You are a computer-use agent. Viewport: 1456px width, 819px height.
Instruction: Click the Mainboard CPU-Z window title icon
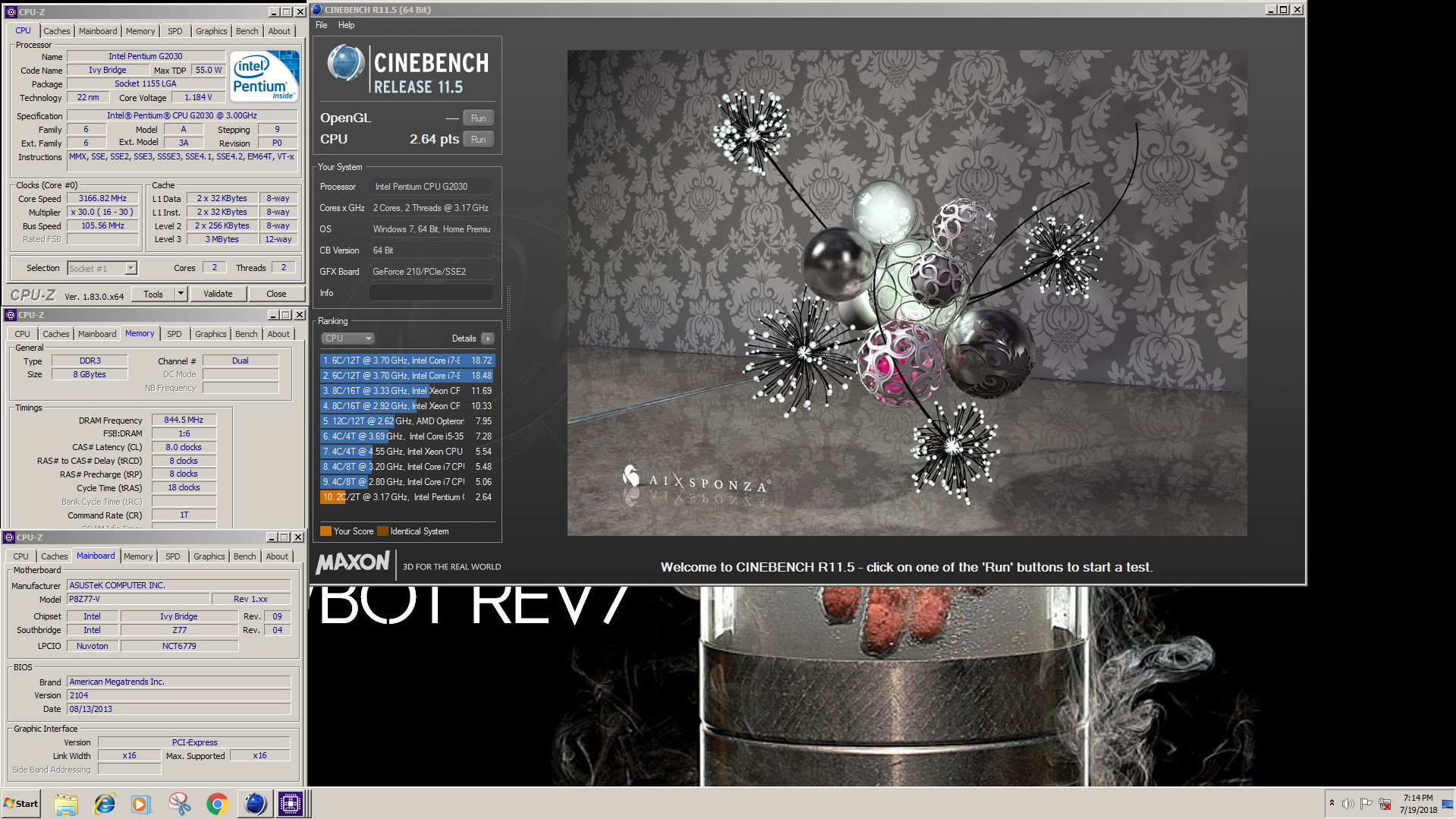click(x=9, y=537)
